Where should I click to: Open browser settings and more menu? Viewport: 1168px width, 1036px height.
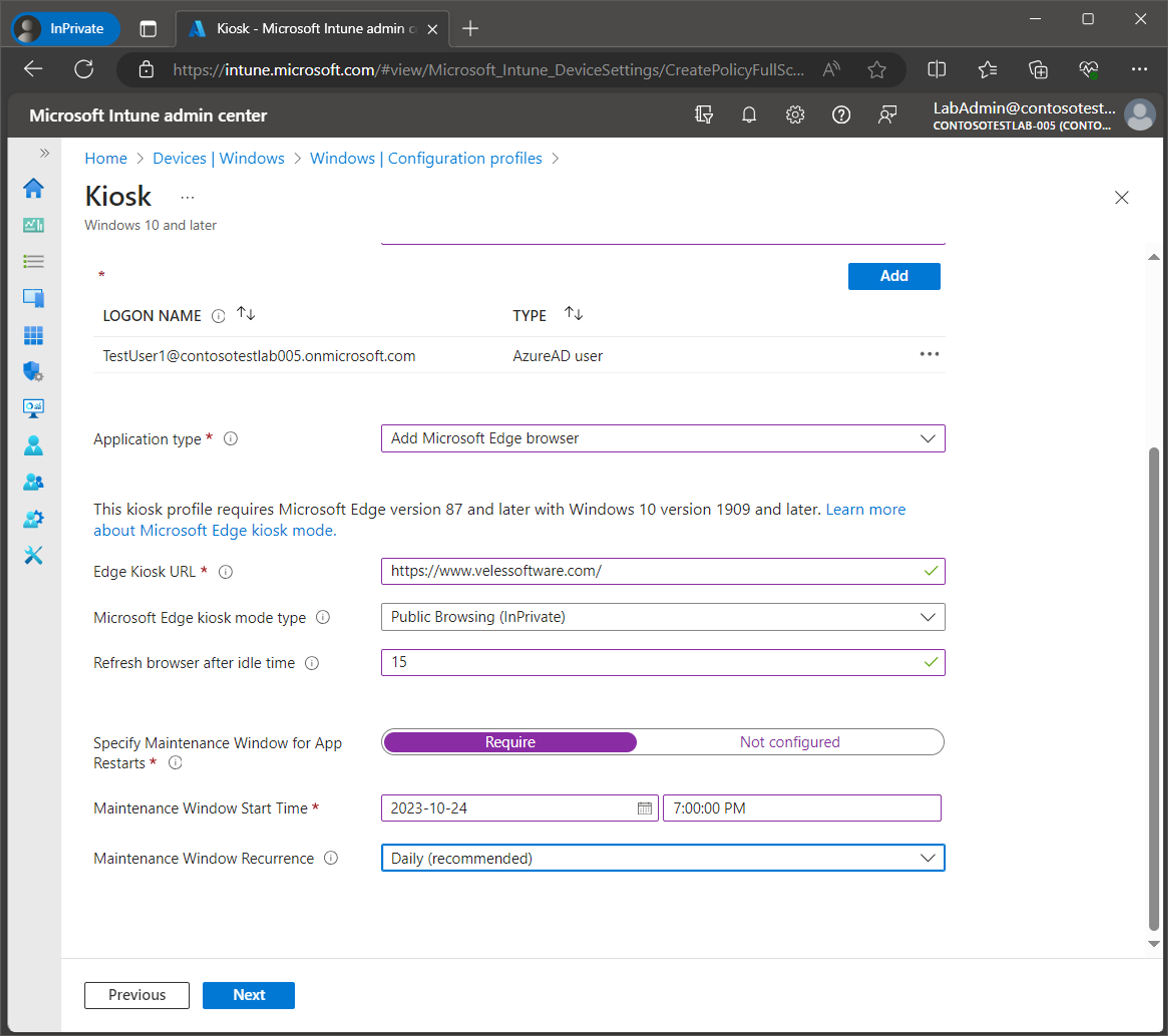pyautogui.click(x=1139, y=69)
